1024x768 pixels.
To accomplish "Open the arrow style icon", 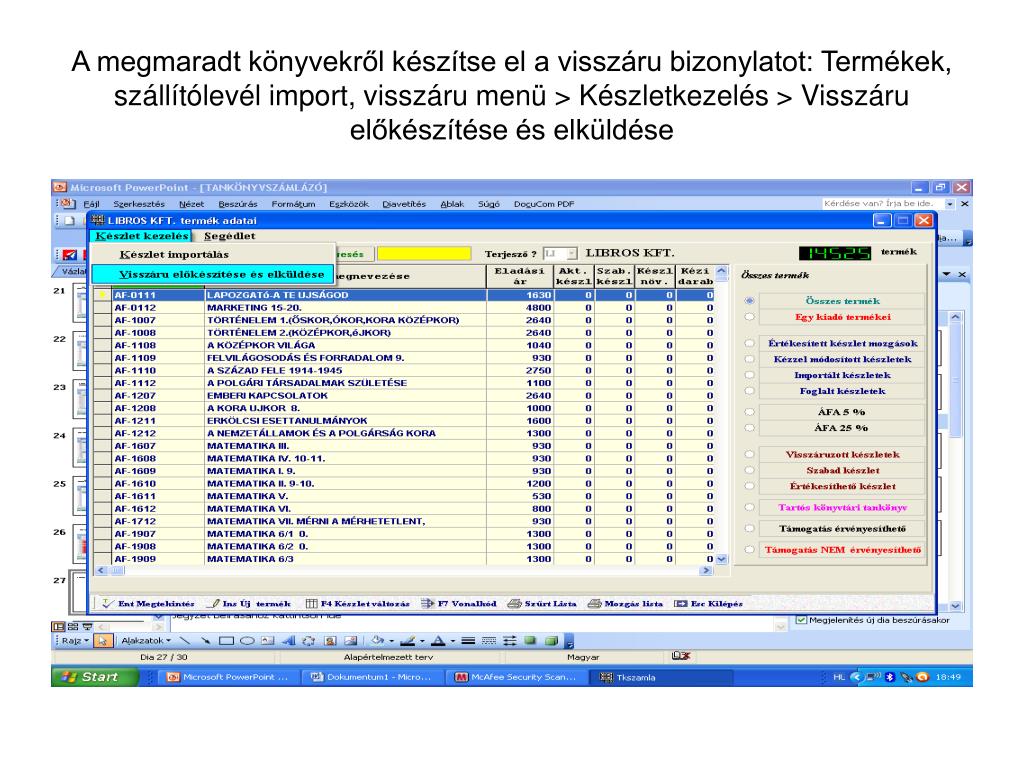I will click(509, 641).
